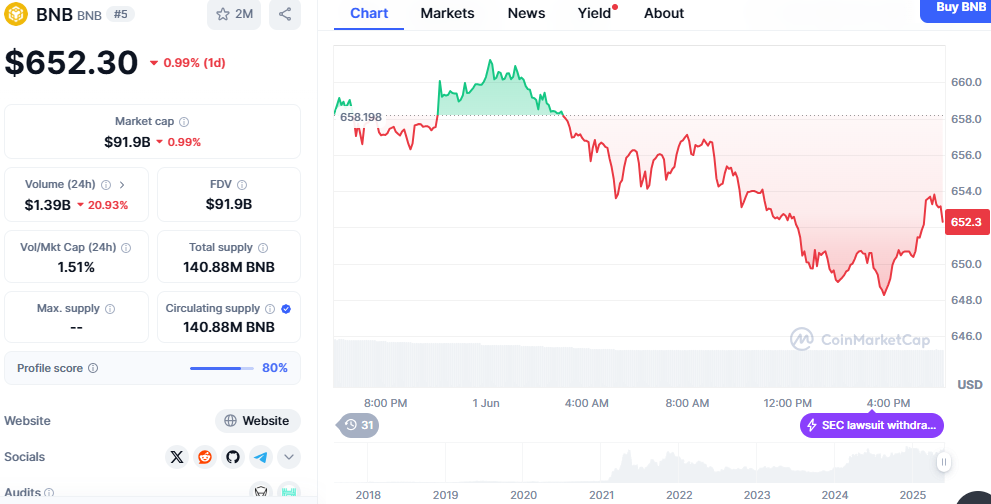Open the Telegram social link
Screen dimensions: 991x504
pos(260,457)
